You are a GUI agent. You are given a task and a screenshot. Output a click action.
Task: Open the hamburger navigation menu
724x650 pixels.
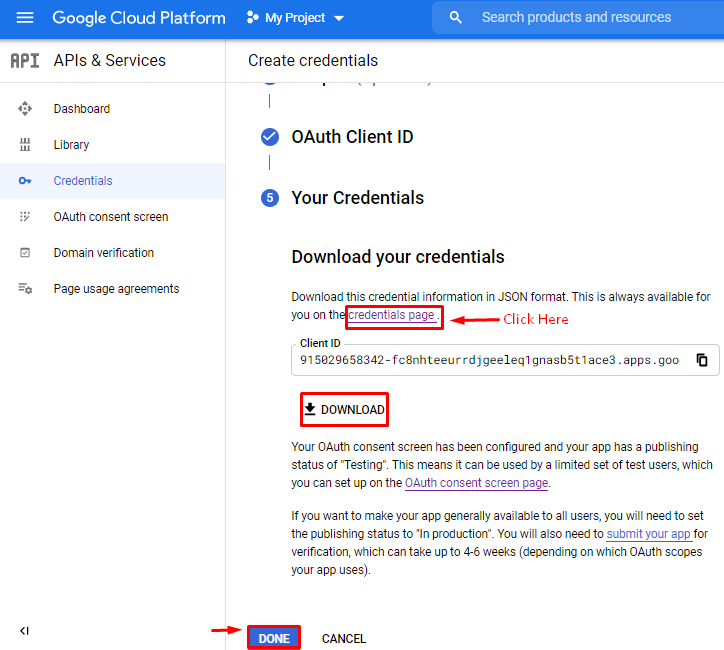25,18
